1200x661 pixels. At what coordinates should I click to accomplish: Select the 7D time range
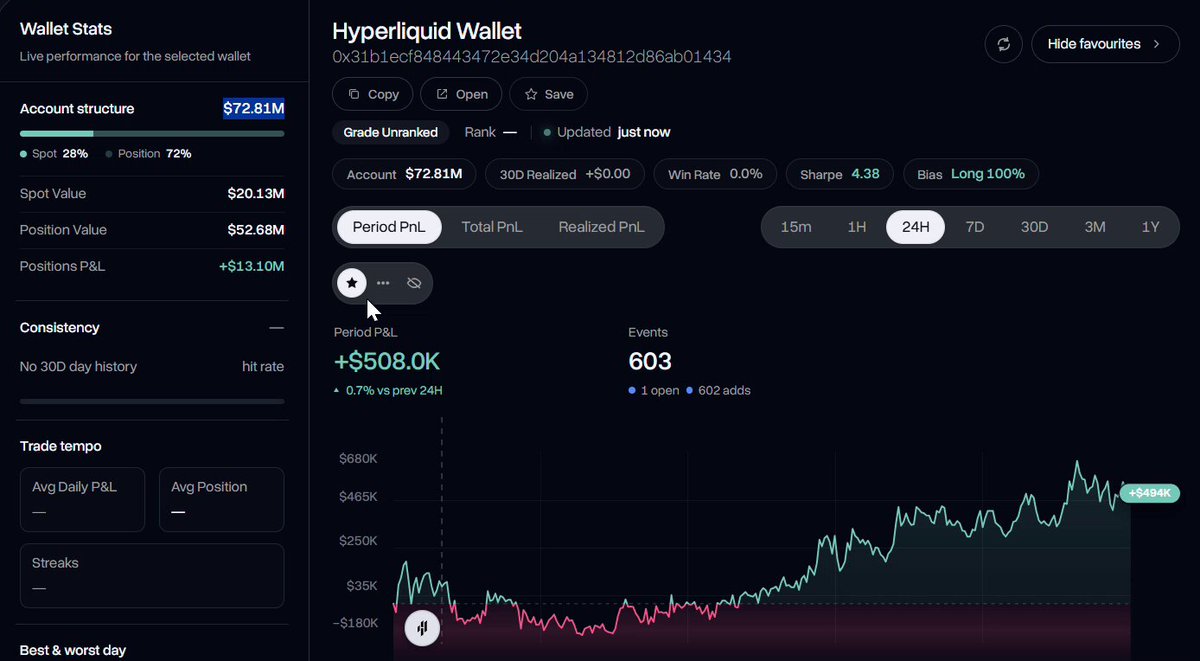click(975, 227)
